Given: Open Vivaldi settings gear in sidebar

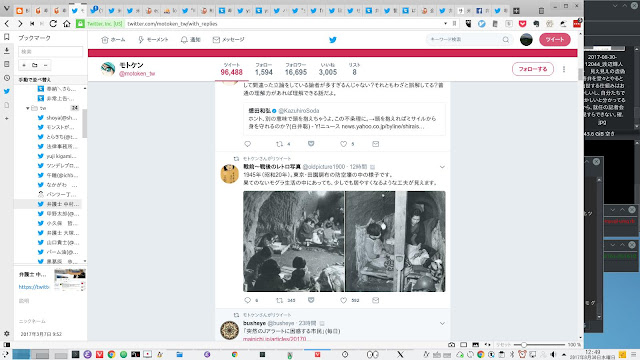Looking at the screenshot, I should click(x=7, y=333).
